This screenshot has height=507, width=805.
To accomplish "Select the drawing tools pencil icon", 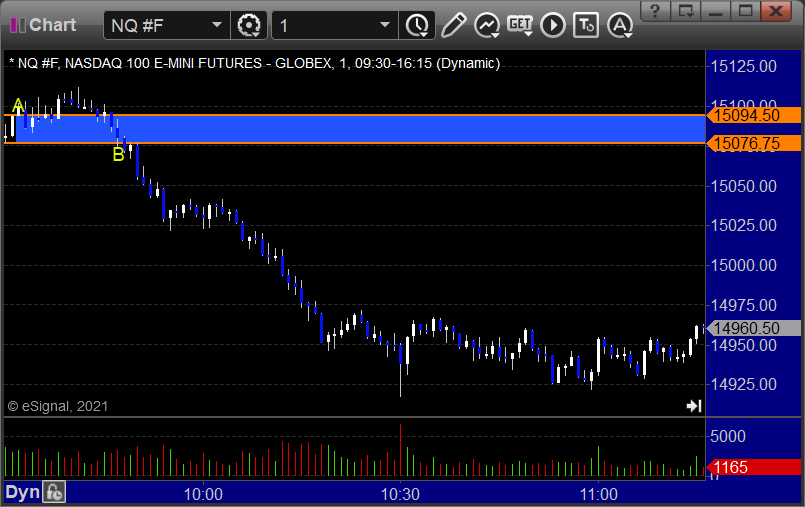I will click(453, 25).
